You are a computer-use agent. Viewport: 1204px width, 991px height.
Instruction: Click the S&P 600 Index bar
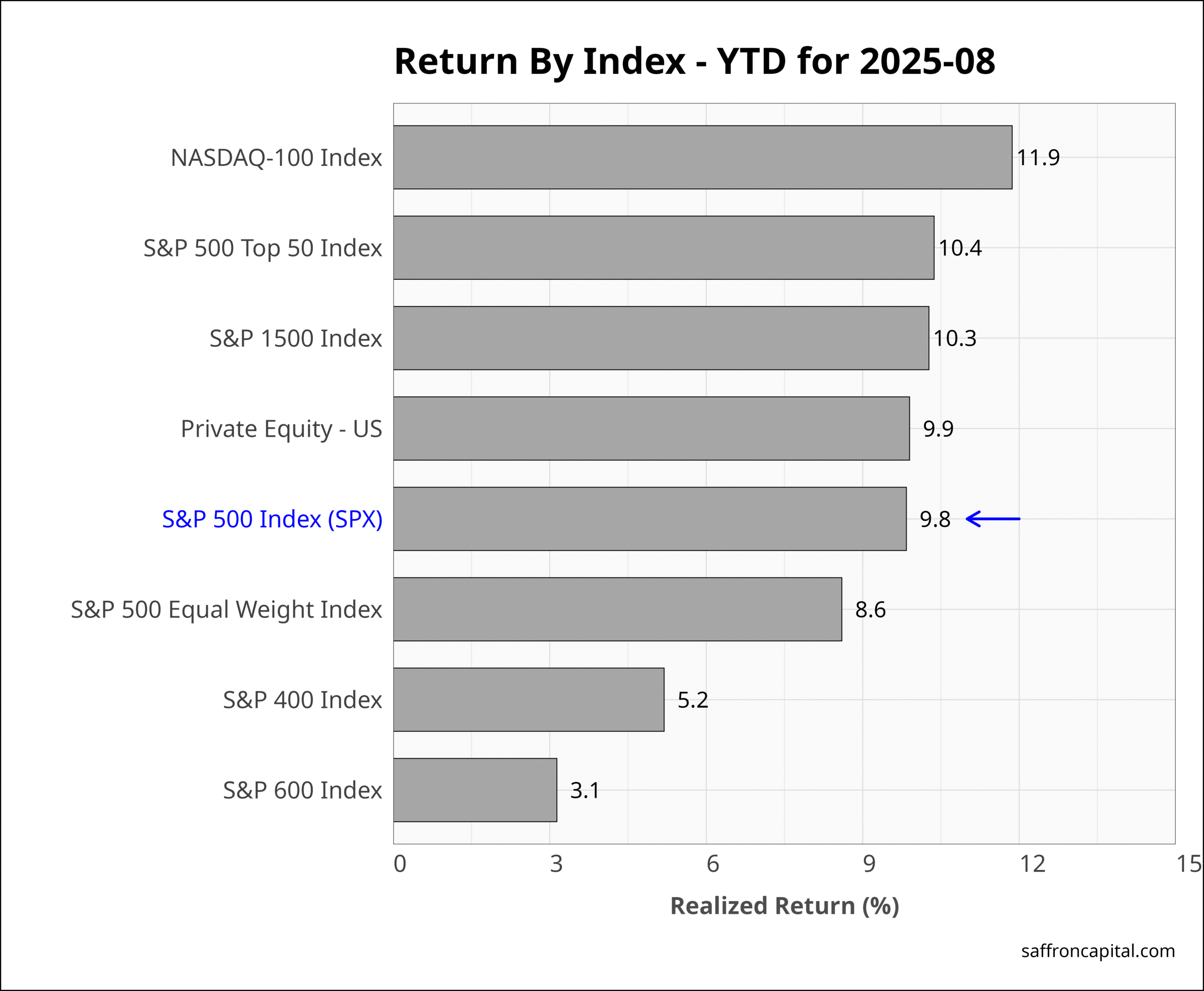click(x=475, y=790)
